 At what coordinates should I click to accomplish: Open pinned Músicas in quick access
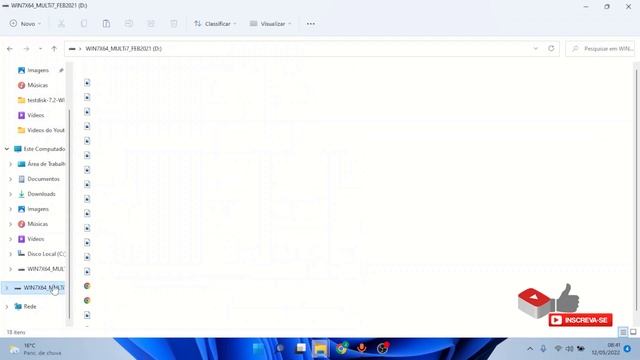pos(38,85)
